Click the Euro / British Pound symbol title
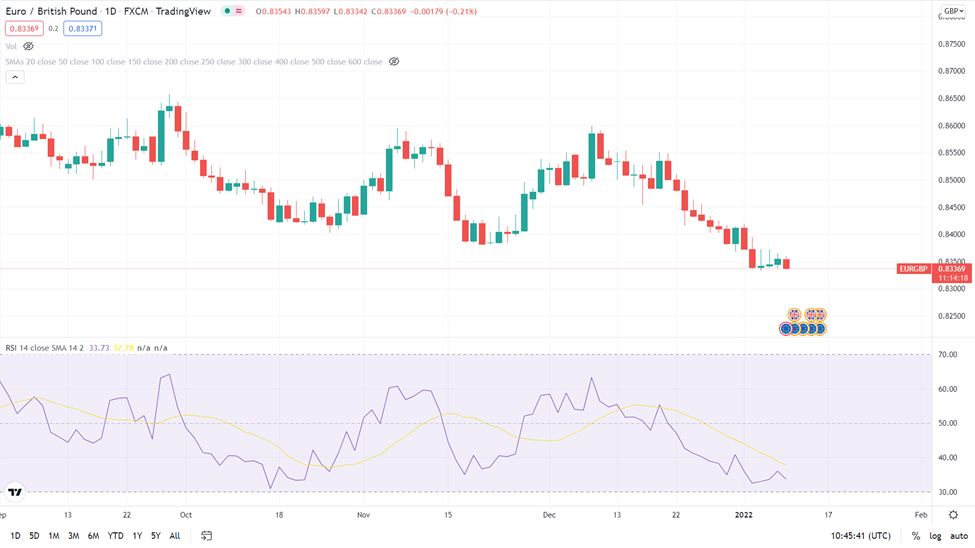Screen dimensions: 975x548 [x=52, y=11]
